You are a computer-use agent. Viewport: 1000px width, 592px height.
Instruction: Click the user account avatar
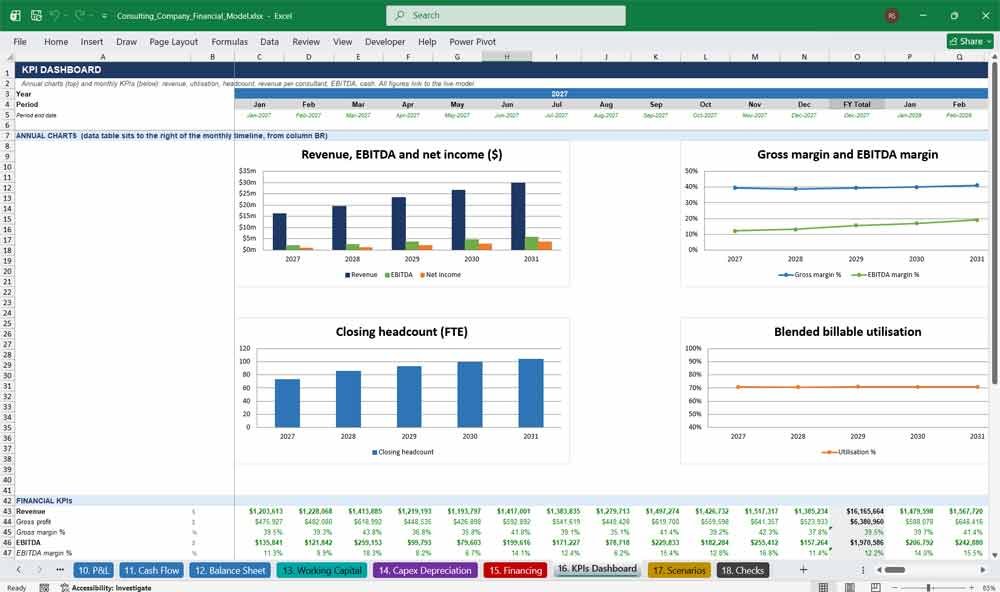click(x=892, y=15)
